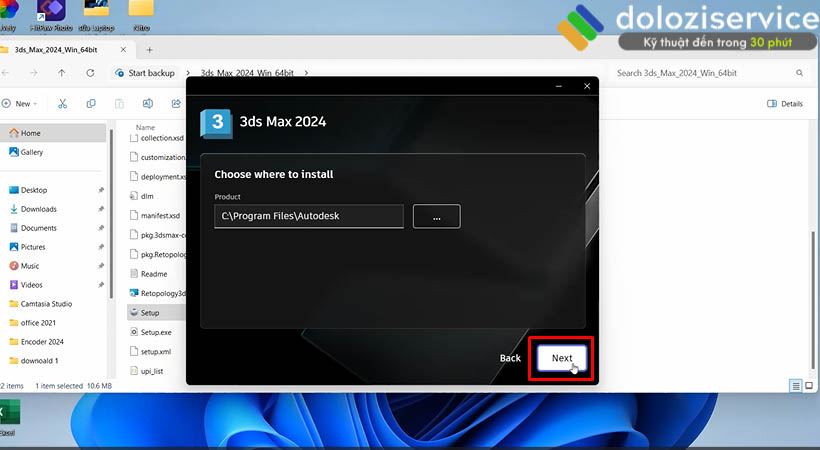This screenshot has width=820, height=450.
Task: Click the Cut scissors icon
Action: [62, 103]
